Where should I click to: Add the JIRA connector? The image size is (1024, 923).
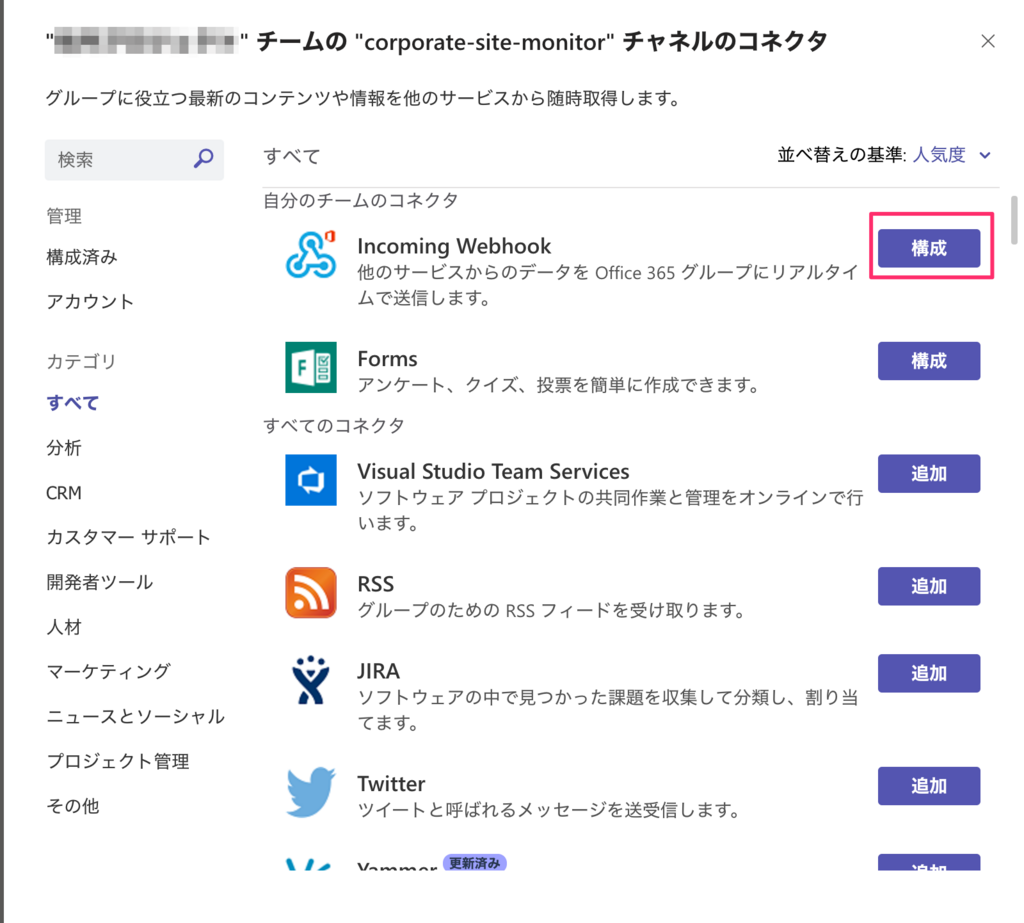929,673
